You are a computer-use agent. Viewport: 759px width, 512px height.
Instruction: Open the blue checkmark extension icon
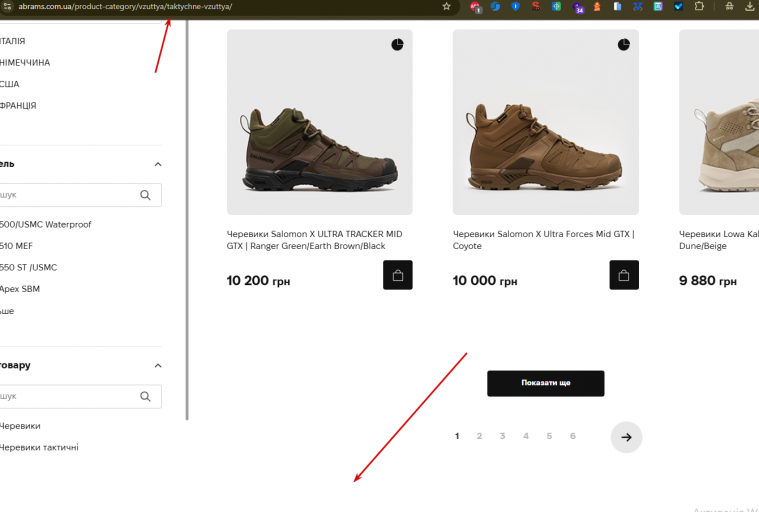[678, 6]
